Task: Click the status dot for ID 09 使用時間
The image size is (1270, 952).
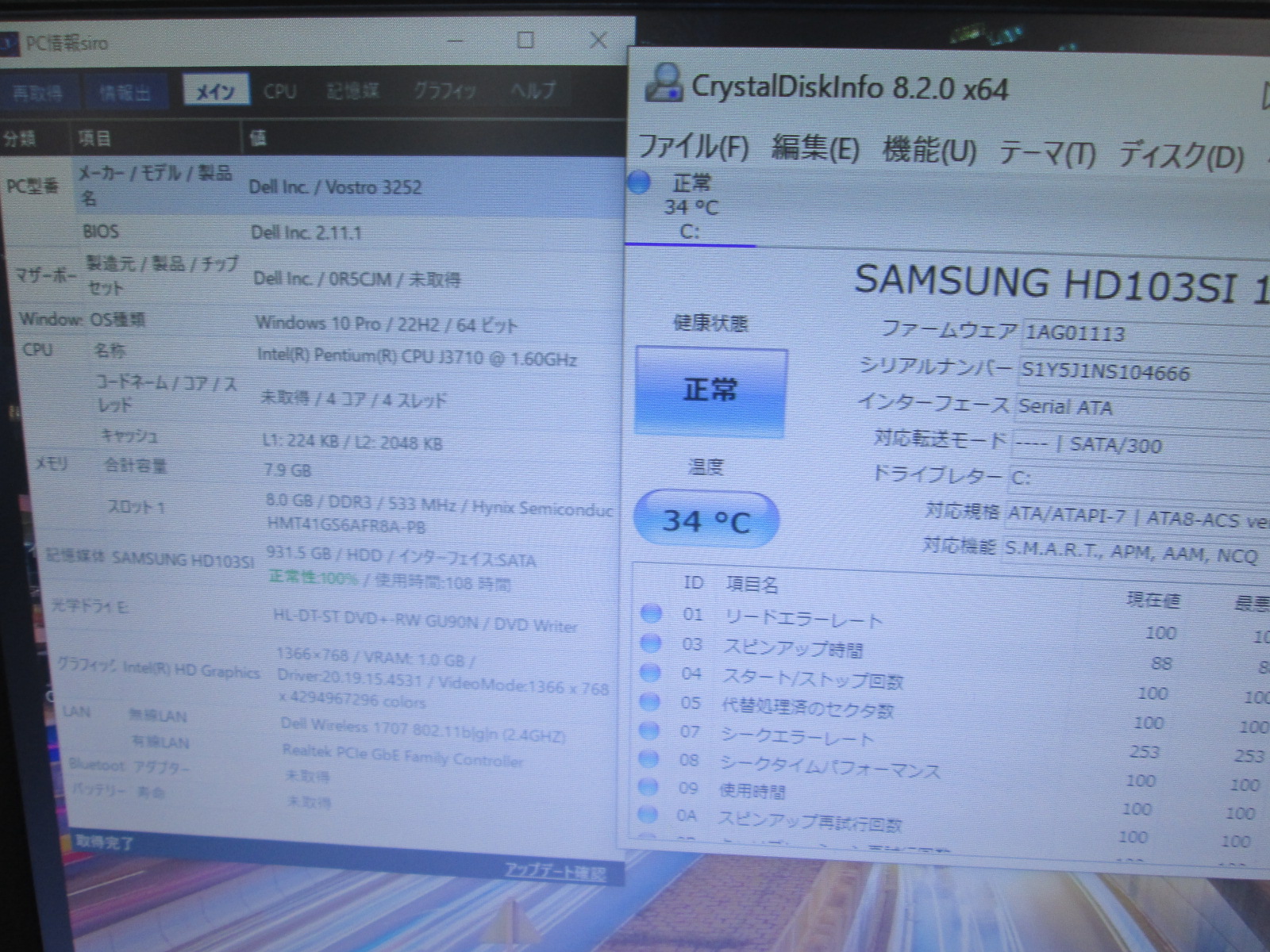Action: click(648, 786)
